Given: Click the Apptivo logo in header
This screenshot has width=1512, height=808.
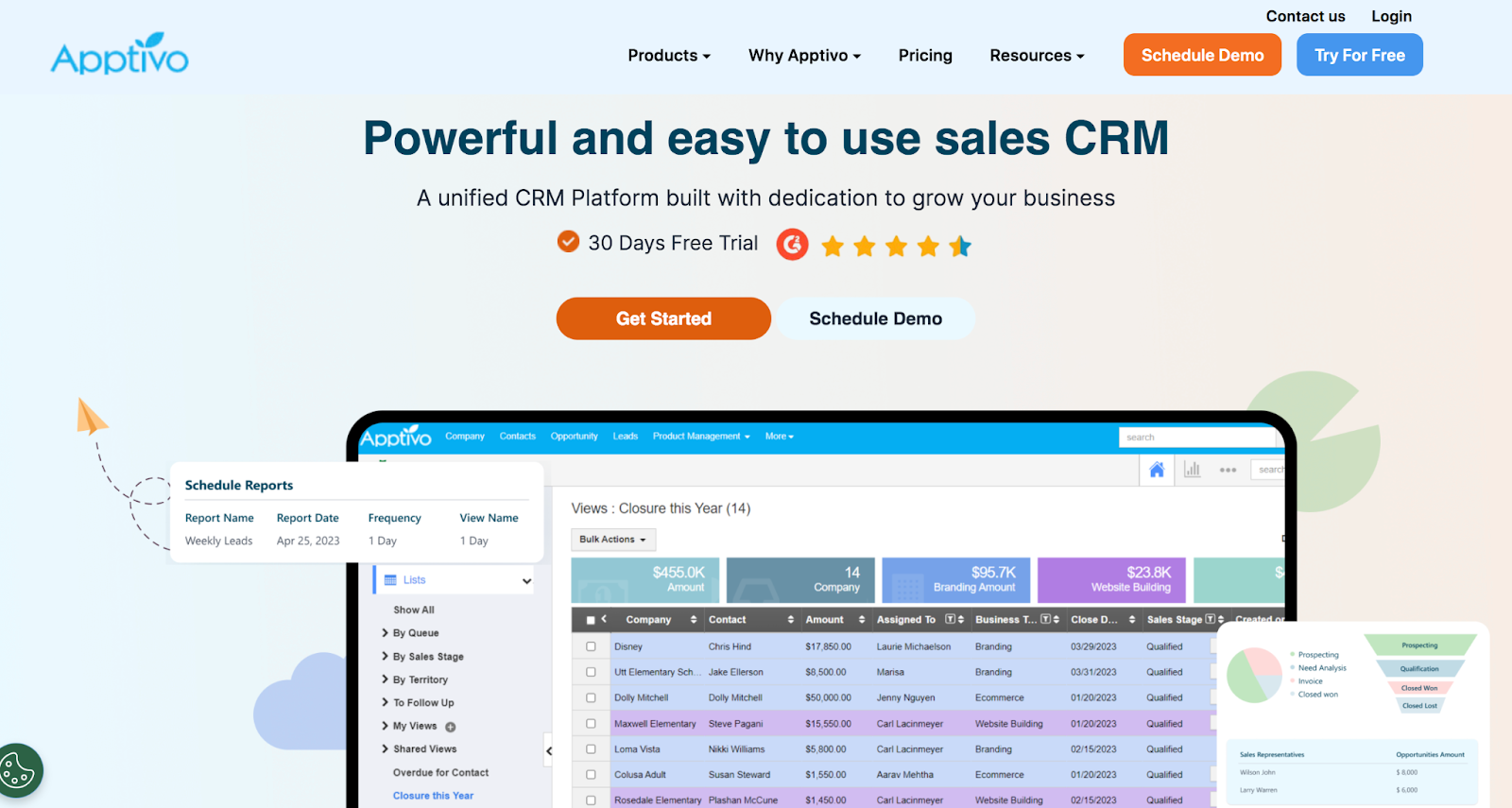Looking at the screenshot, I should [x=120, y=55].
